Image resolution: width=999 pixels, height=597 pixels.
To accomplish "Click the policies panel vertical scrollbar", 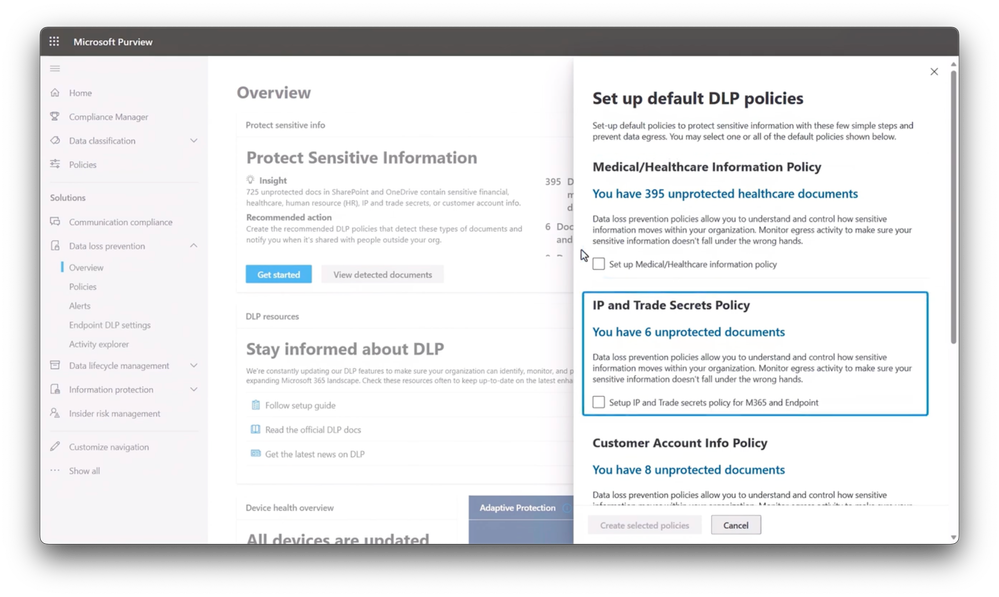I will click(954, 207).
